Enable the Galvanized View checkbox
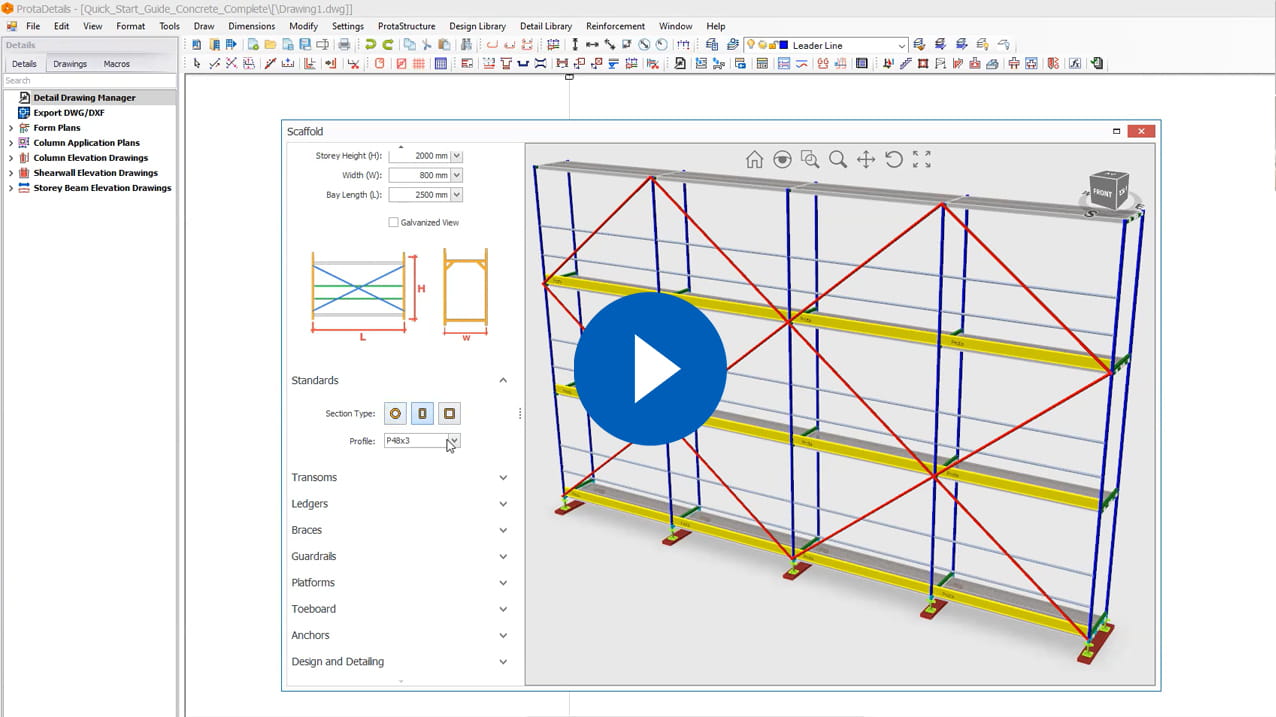 click(393, 222)
